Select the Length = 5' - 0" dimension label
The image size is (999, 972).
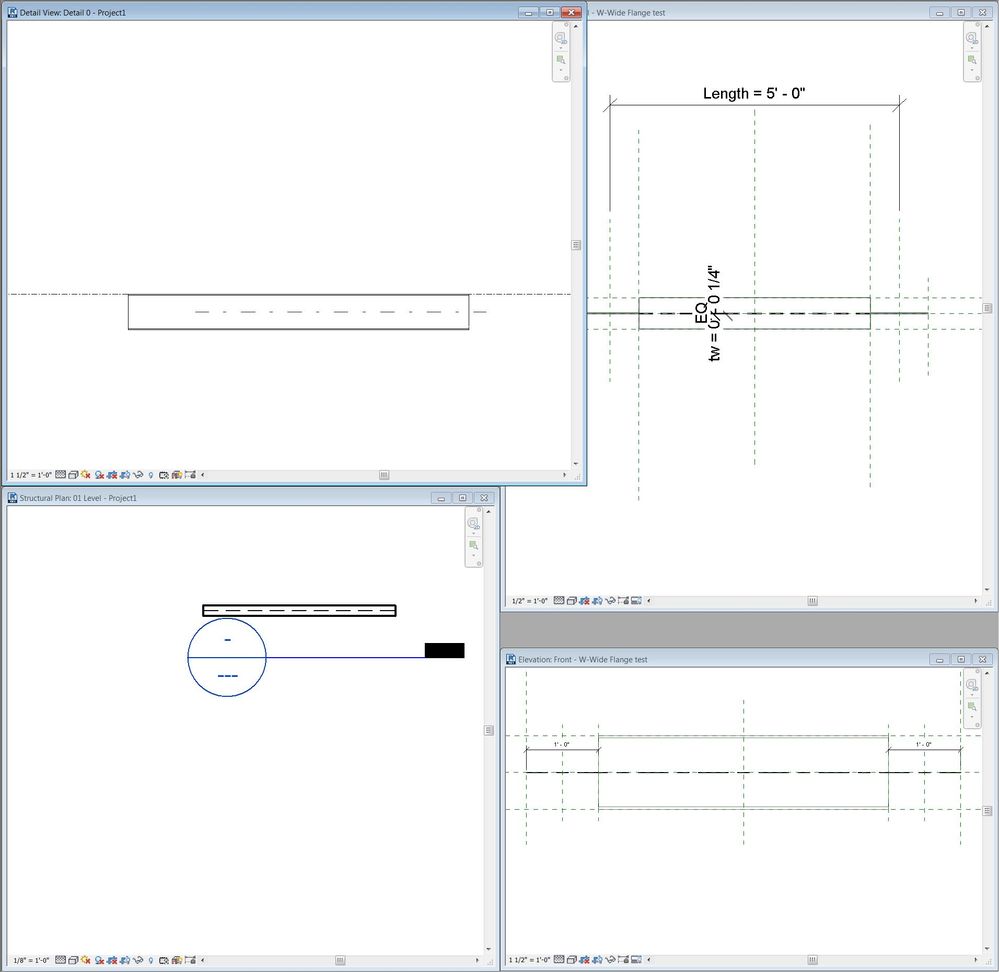(754, 93)
